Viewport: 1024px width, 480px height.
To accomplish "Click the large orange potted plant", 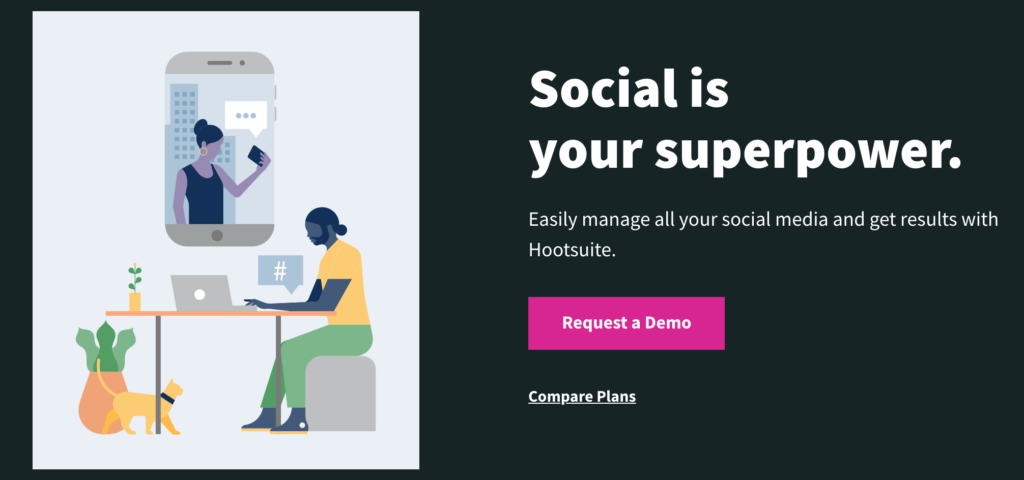I will point(103,380).
